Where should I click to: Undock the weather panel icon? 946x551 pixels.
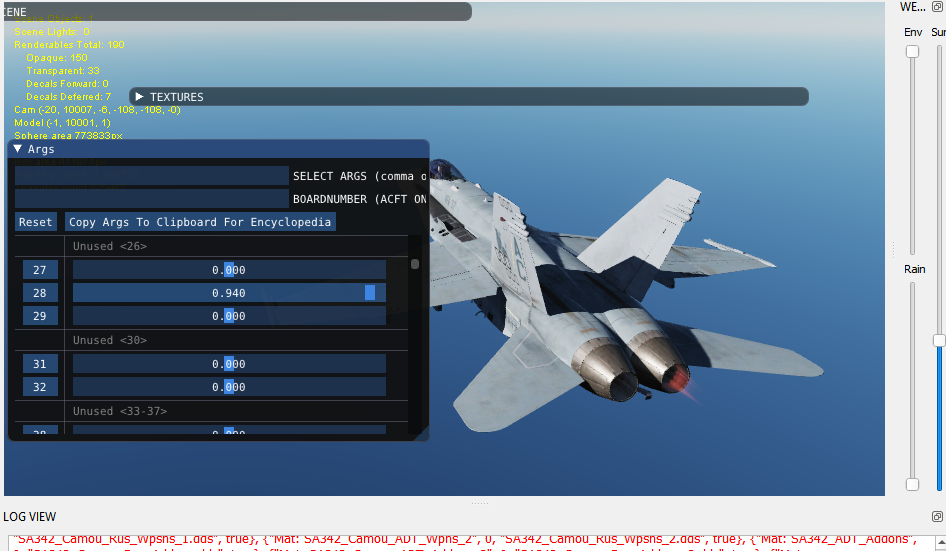coord(937,7)
